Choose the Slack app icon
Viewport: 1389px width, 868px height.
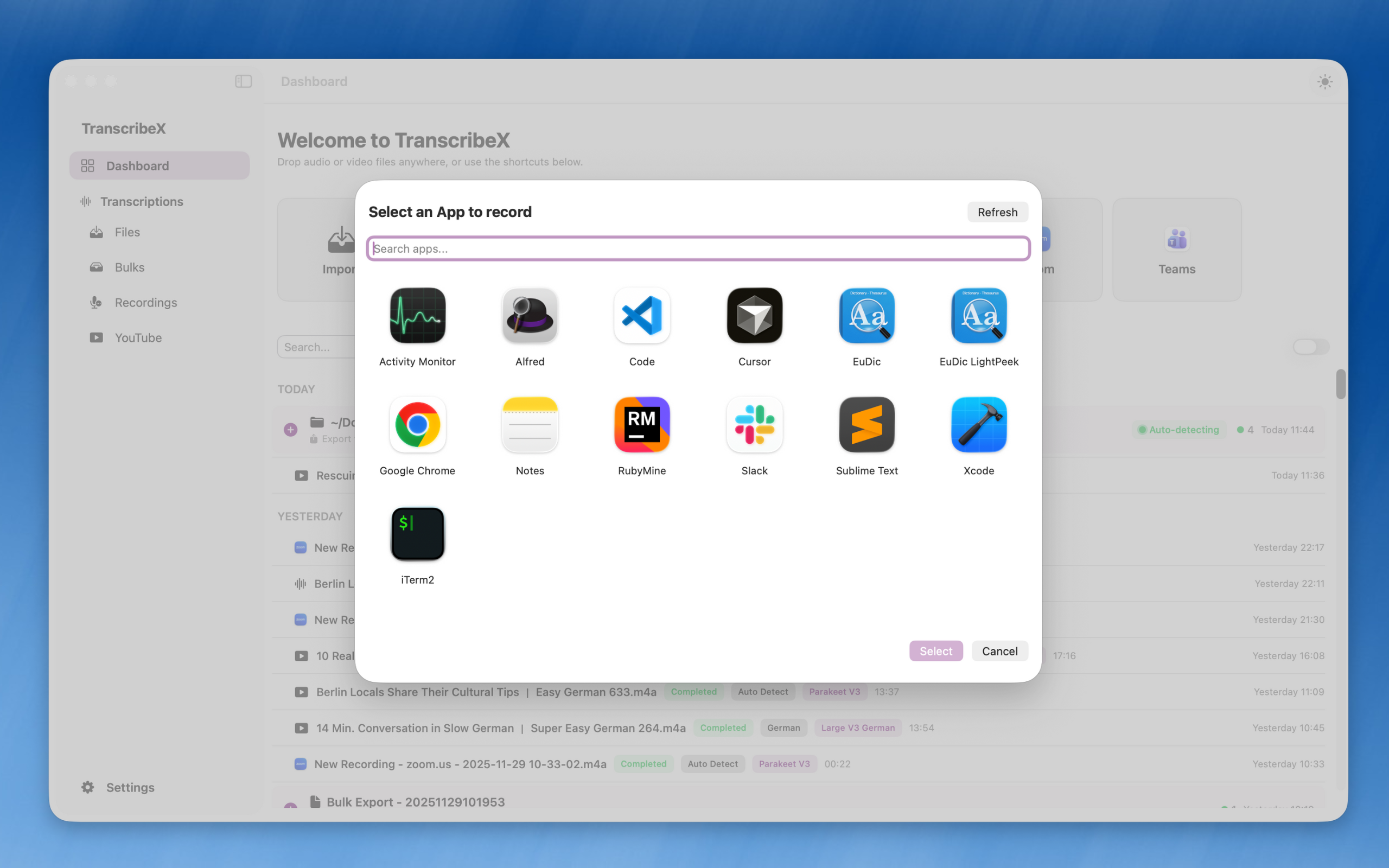click(754, 425)
